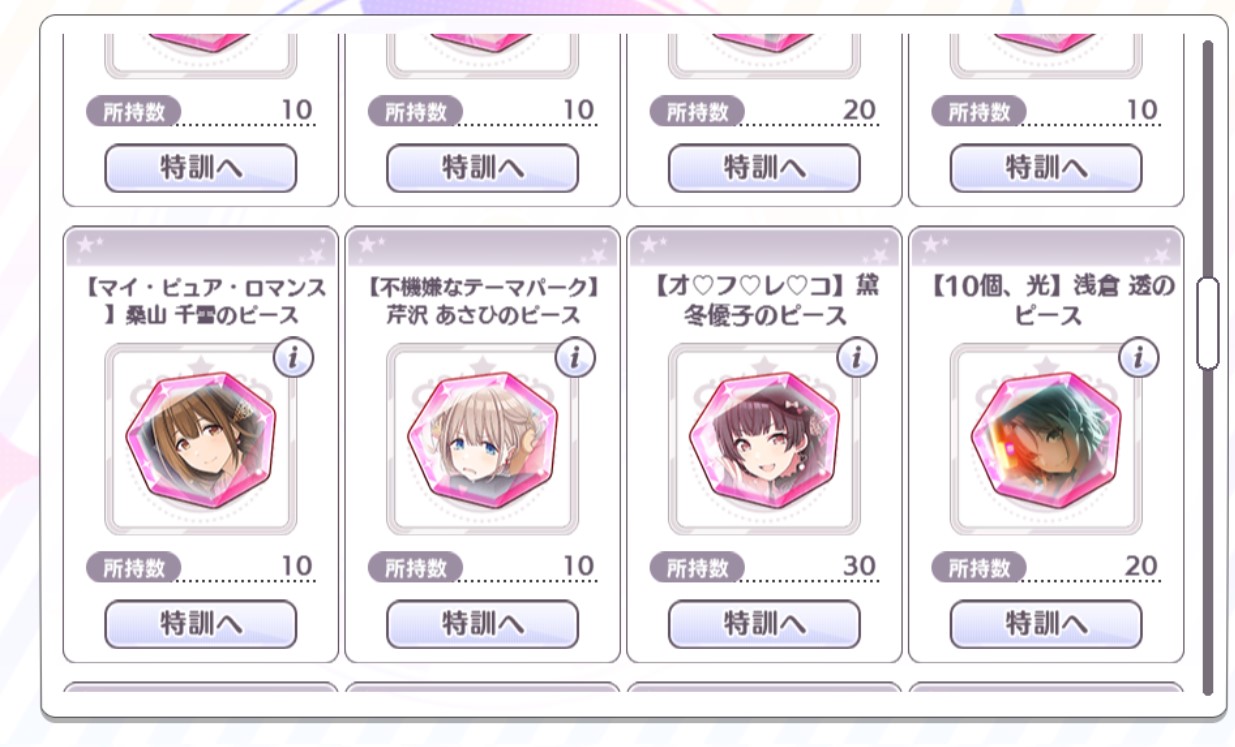Click top-row first card 特訓へ button
The width and height of the screenshot is (1235, 747).
201,168
